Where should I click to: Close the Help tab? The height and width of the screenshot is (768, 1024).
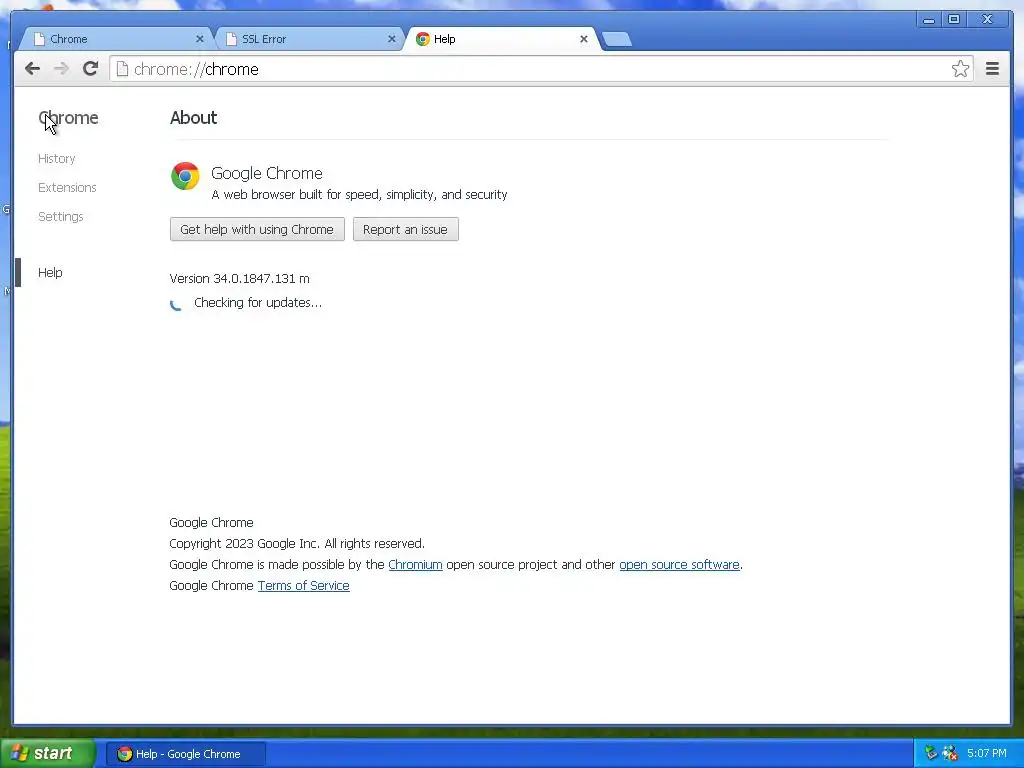point(584,39)
